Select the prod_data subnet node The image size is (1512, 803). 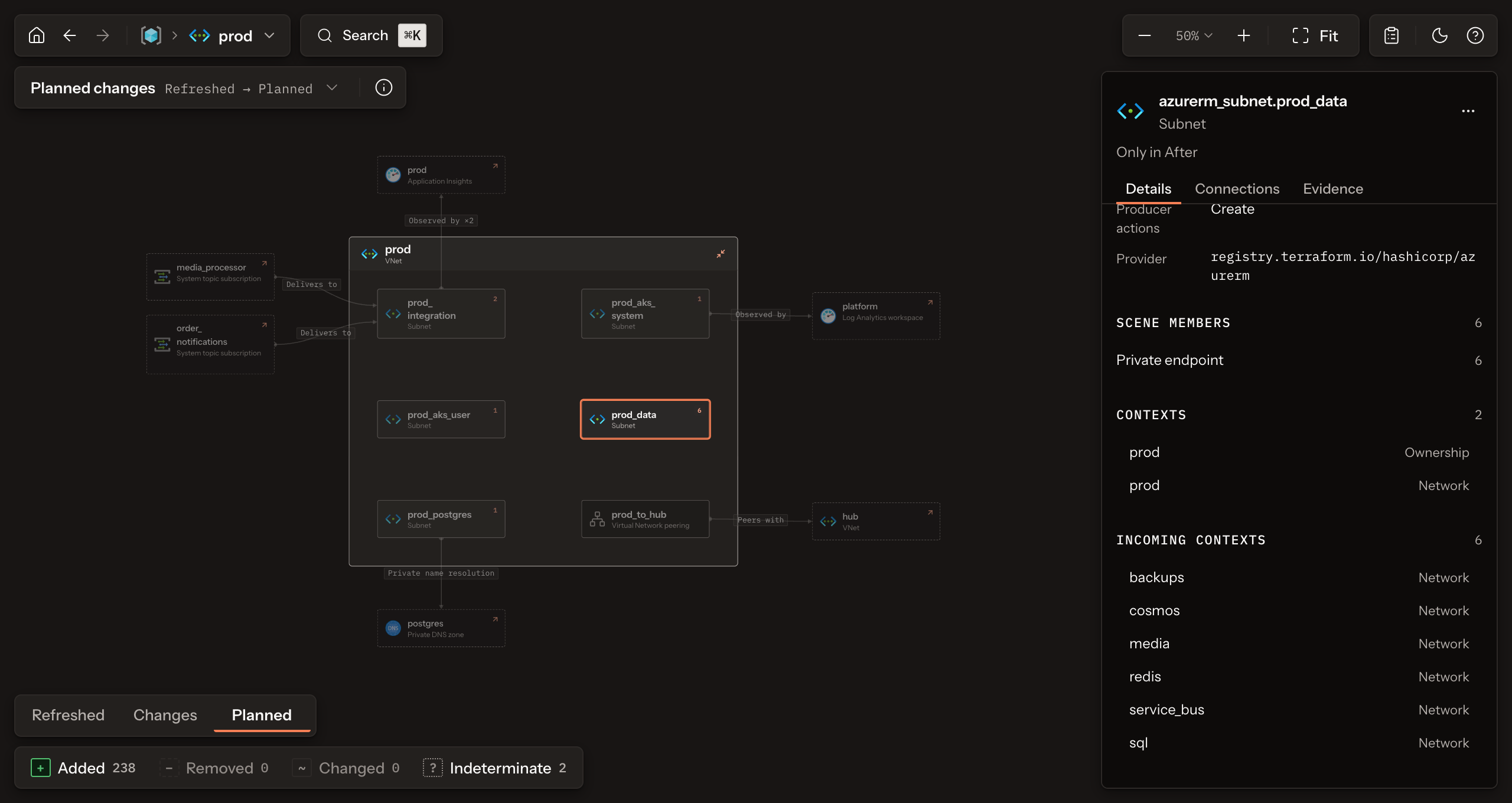[x=645, y=419]
